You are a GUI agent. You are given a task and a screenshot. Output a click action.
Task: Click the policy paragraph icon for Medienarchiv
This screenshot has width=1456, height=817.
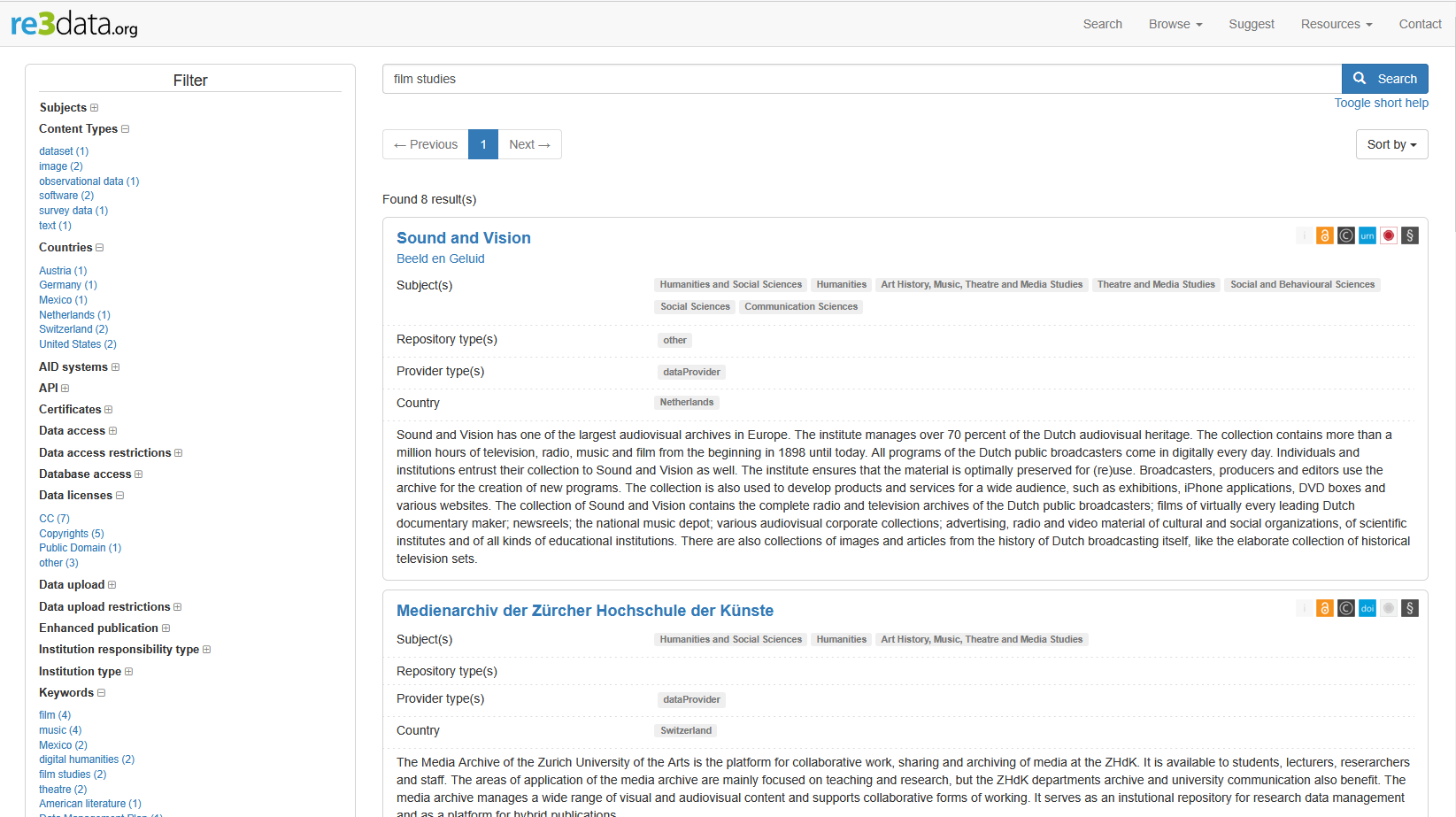click(1410, 608)
